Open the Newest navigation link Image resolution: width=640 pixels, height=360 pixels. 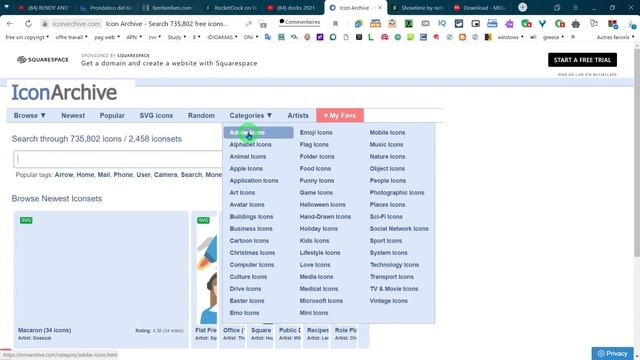click(73, 116)
